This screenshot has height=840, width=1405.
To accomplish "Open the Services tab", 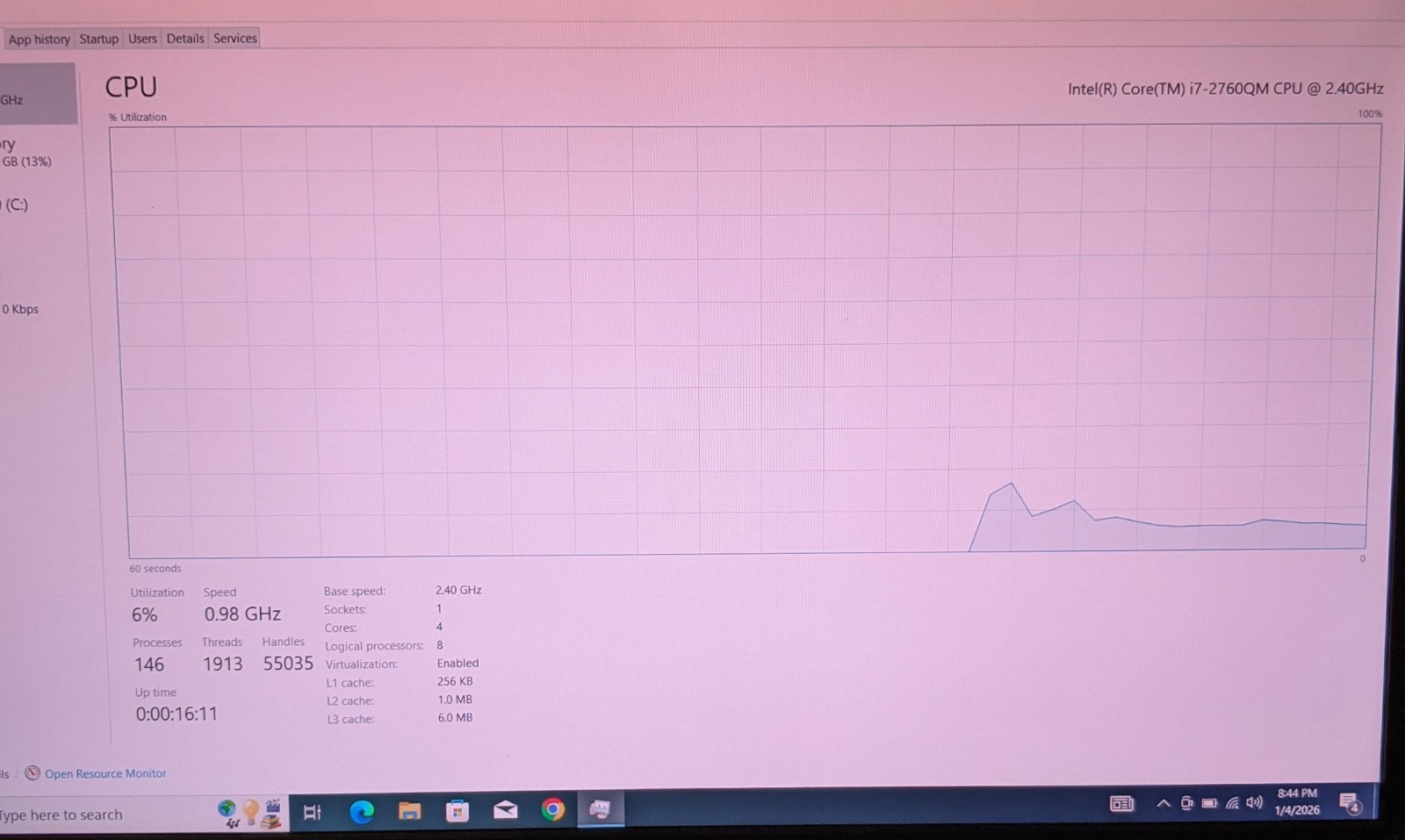I will click(235, 39).
